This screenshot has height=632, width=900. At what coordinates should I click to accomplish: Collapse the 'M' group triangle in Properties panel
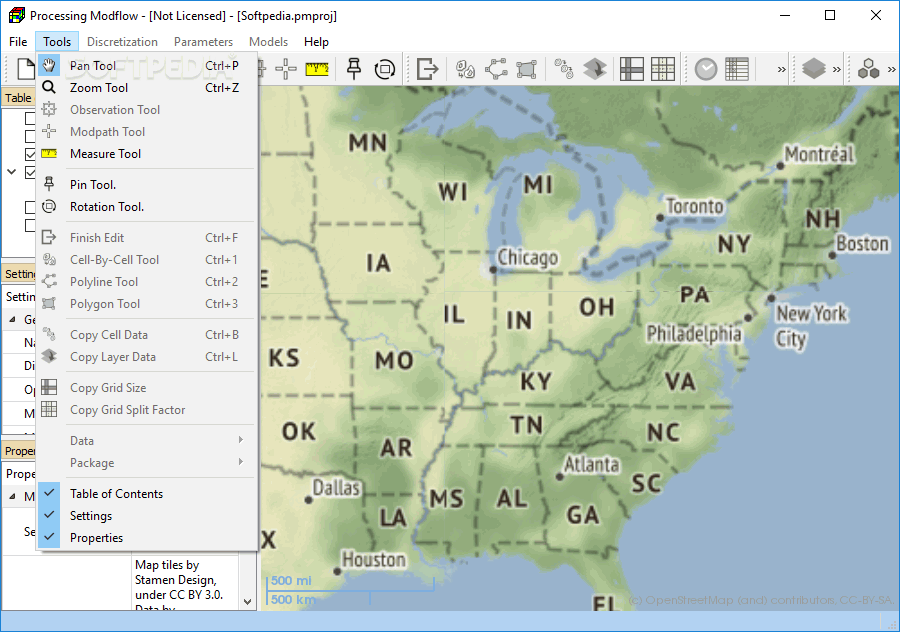tap(12, 496)
